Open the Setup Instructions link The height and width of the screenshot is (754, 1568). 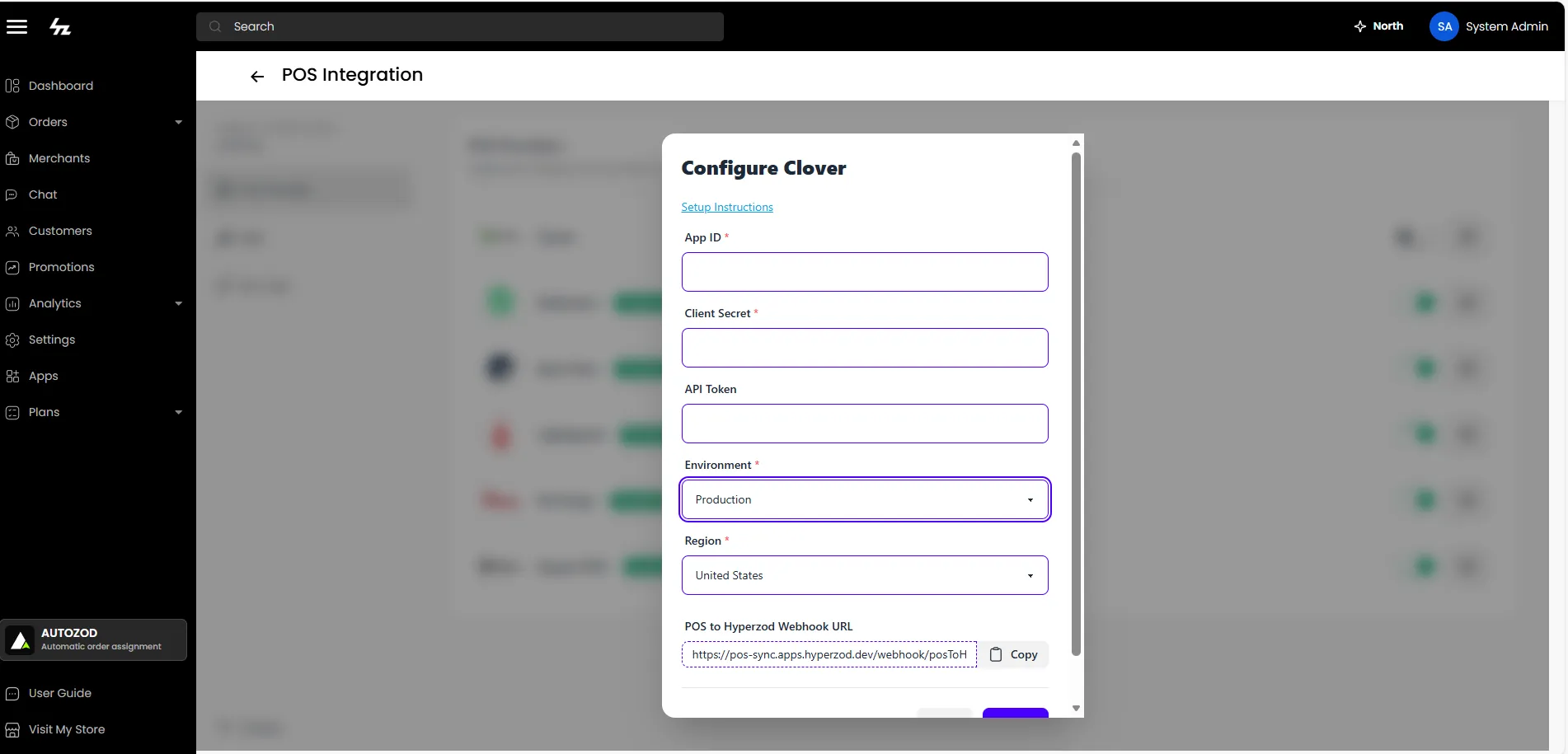coord(727,207)
